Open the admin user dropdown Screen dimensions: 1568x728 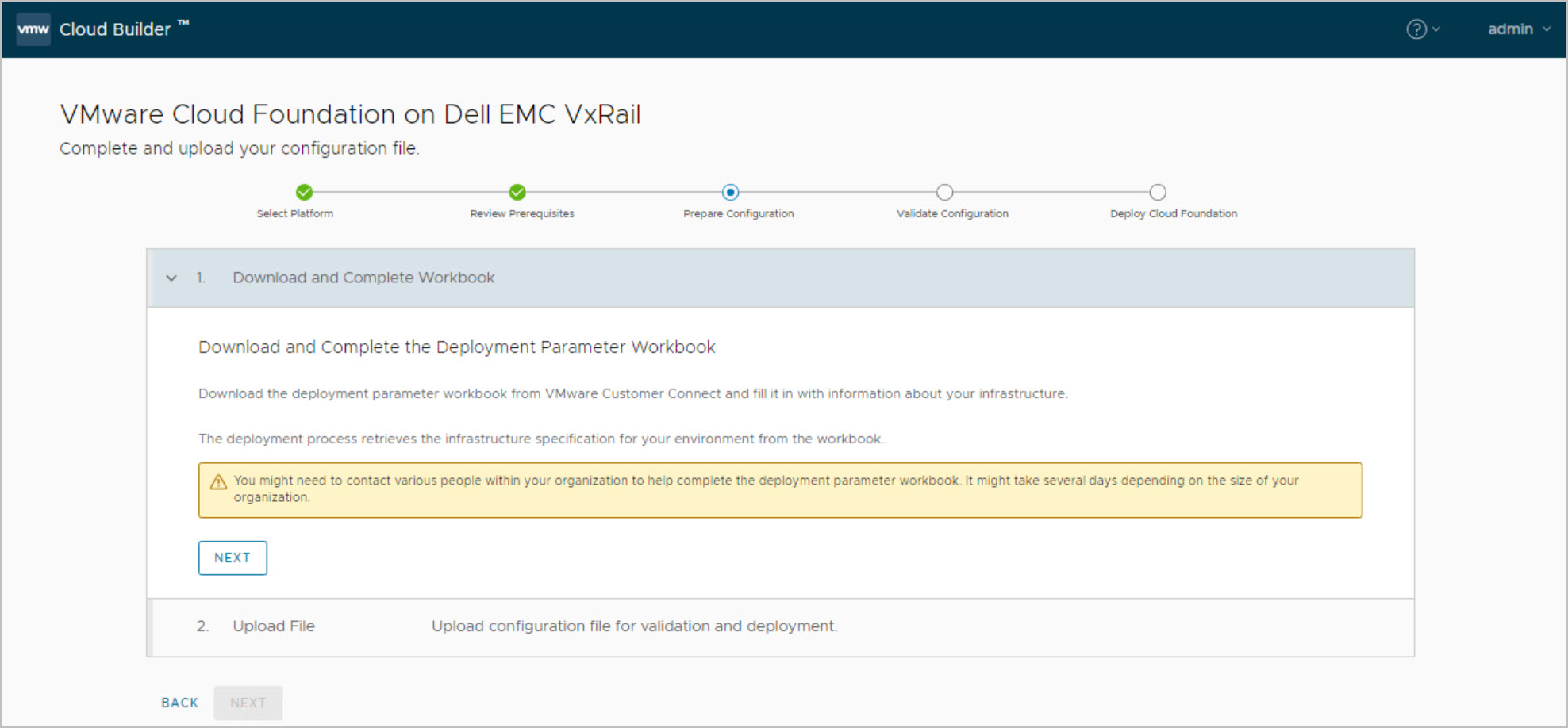(x=1518, y=29)
